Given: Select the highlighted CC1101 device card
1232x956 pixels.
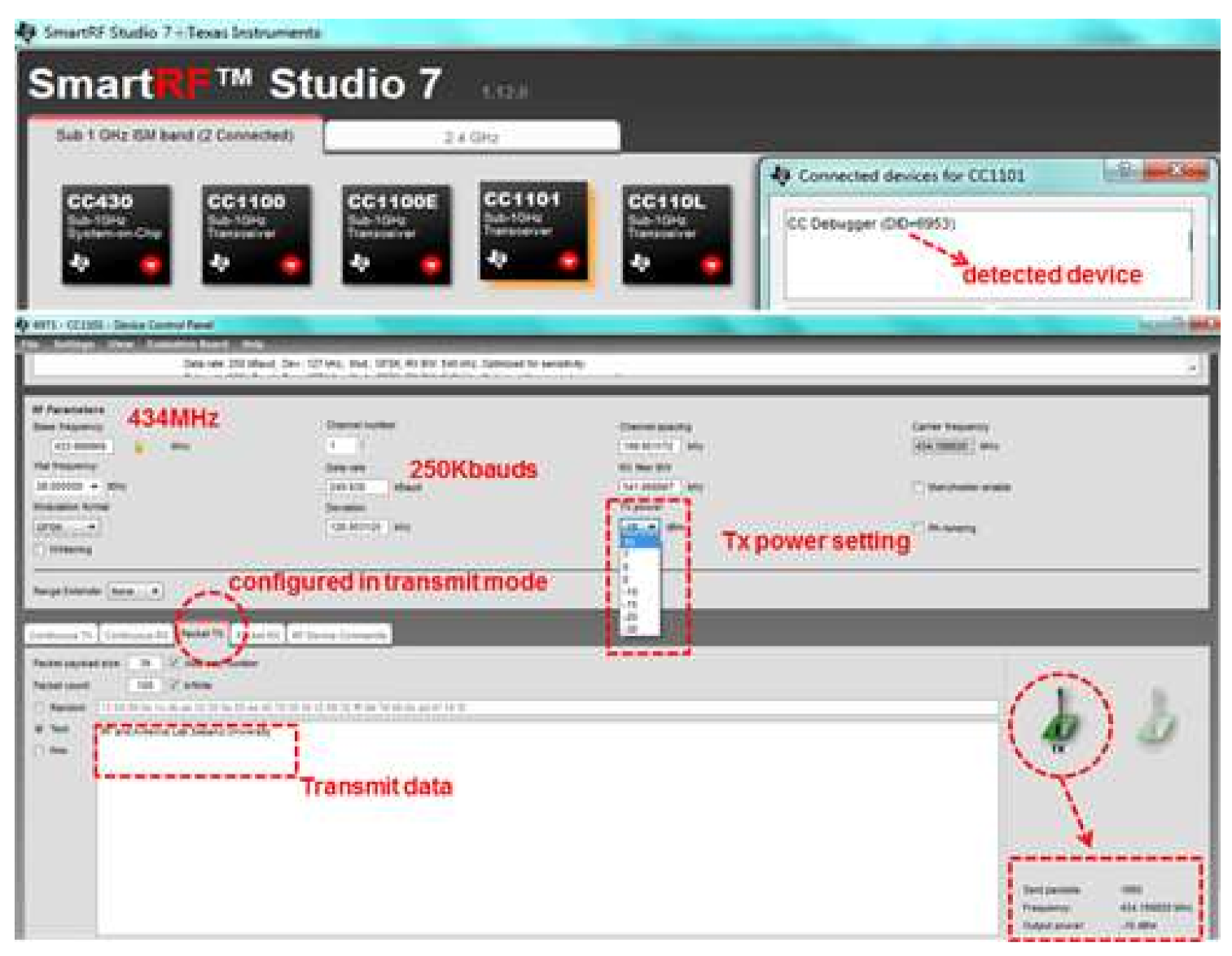Looking at the screenshot, I should [533, 230].
